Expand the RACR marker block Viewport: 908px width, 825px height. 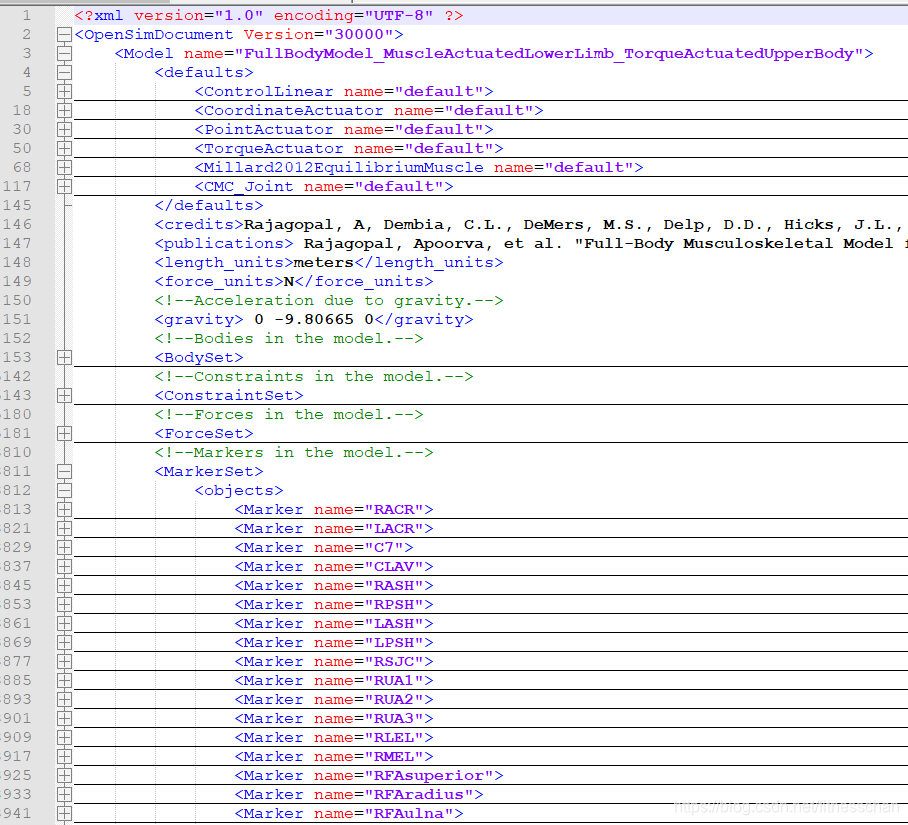pos(64,509)
